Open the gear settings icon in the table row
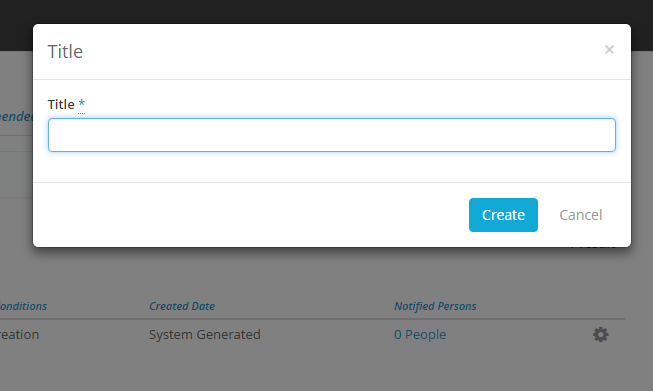The image size is (653, 391). (x=601, y=334)
